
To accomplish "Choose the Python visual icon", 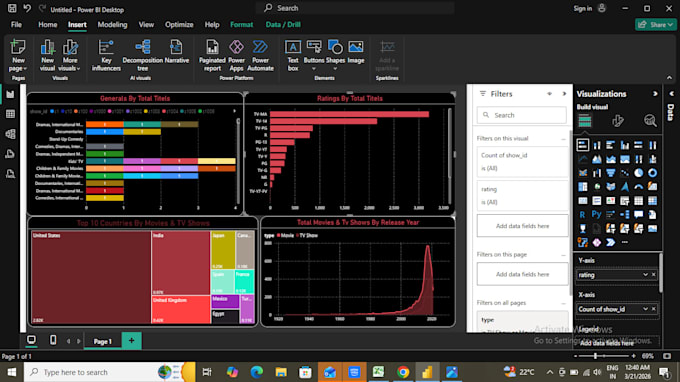I will pos(596,214).
